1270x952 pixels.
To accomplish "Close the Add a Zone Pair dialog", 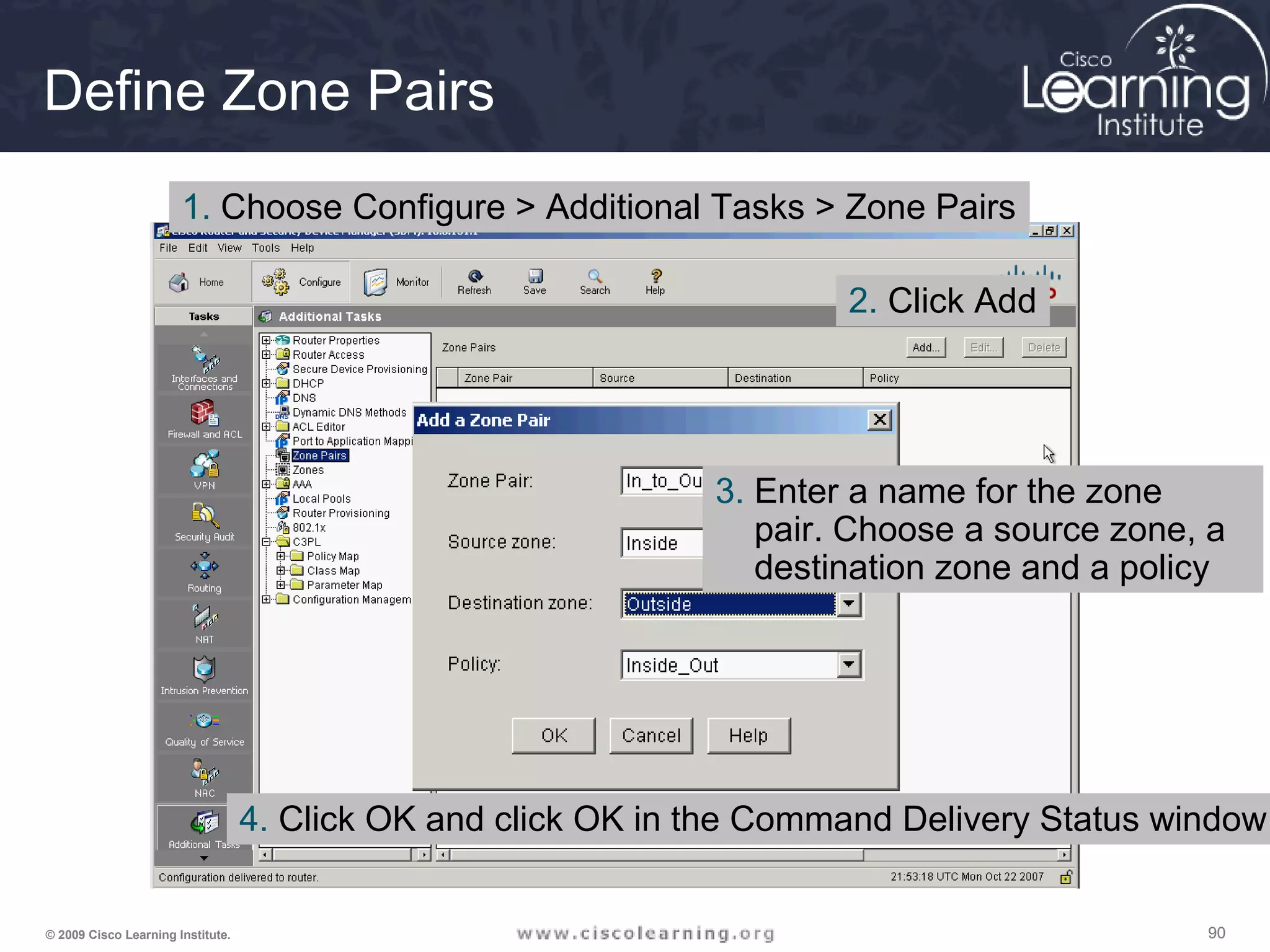I will pos(879,420).
